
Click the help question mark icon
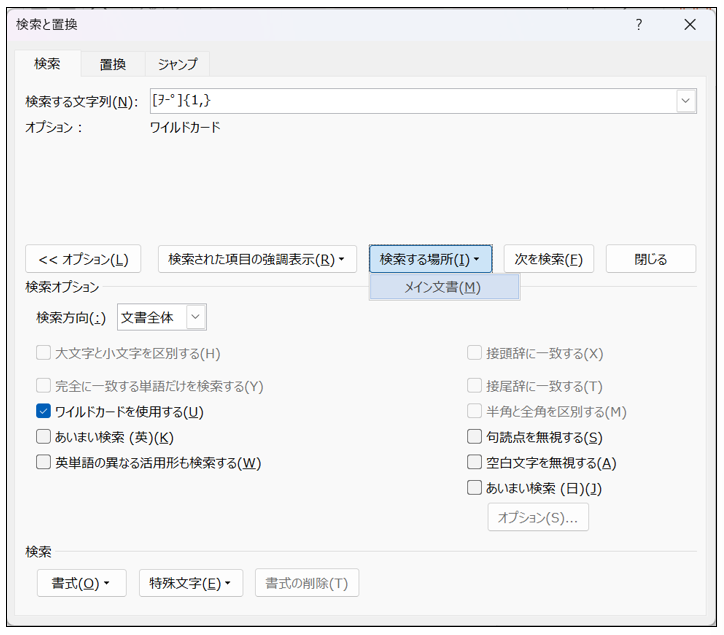(x=639, y=25)
